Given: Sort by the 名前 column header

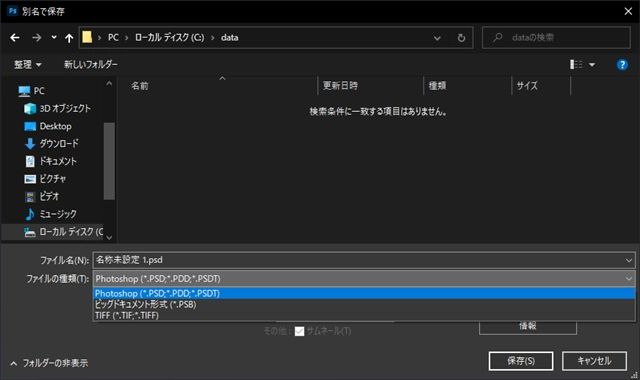Looking at the screenshot, I should [x=140, y=86].
